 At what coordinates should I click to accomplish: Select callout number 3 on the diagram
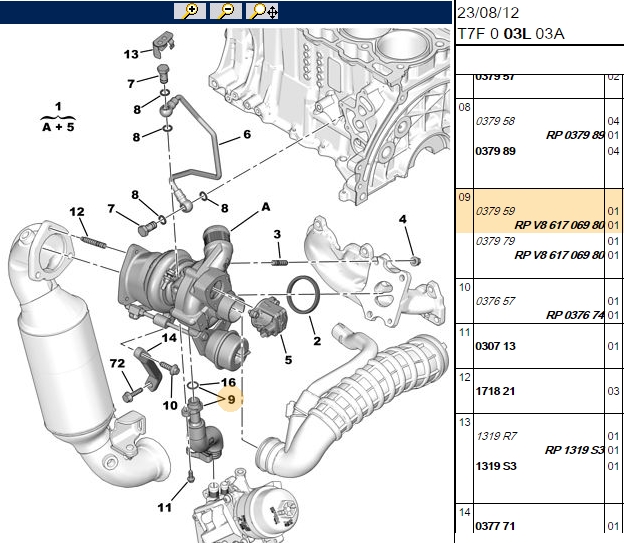pyautogui.click(x=277, y=234)
